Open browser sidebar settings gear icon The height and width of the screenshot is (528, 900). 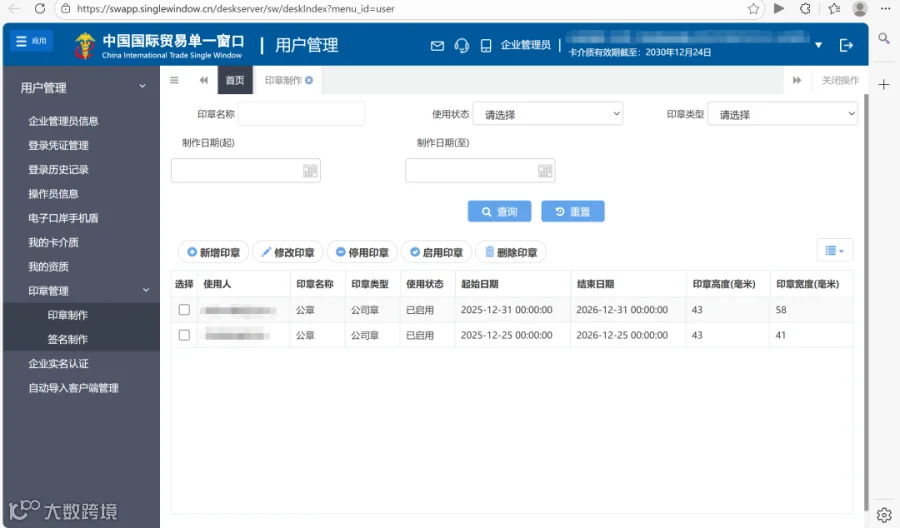884,514
